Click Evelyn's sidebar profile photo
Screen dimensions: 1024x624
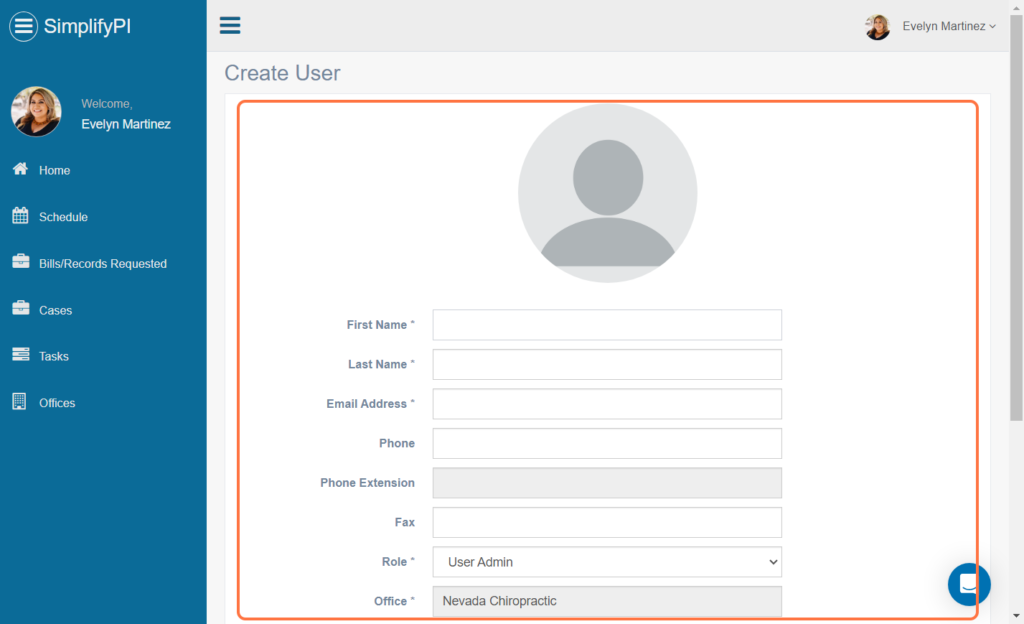[x=36, y=112]
